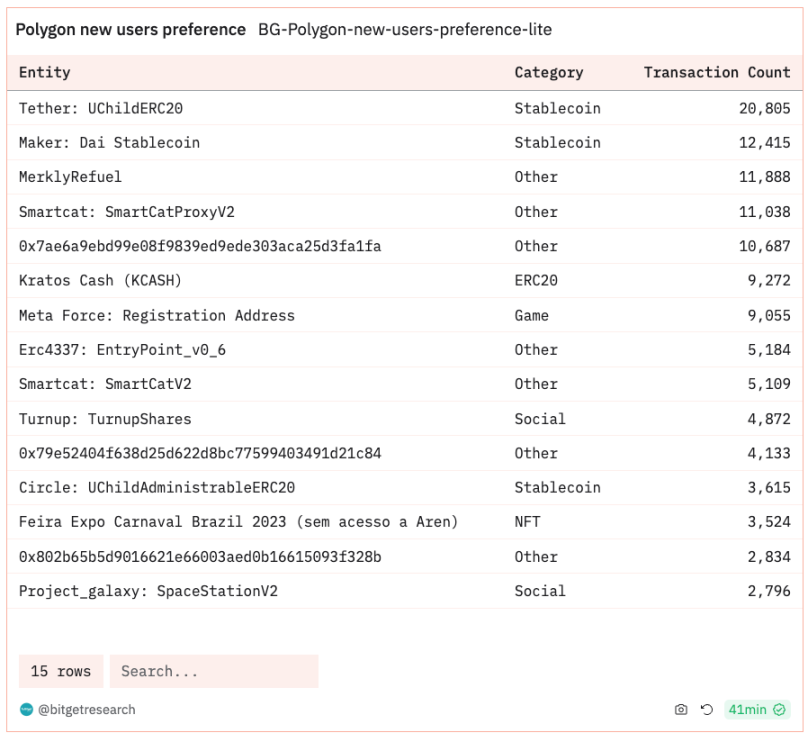The height and width of the screenshot is (742, 808).
Task: Select the 'Tether: UChildERC20' row entity
Action: tap(101, 108)
